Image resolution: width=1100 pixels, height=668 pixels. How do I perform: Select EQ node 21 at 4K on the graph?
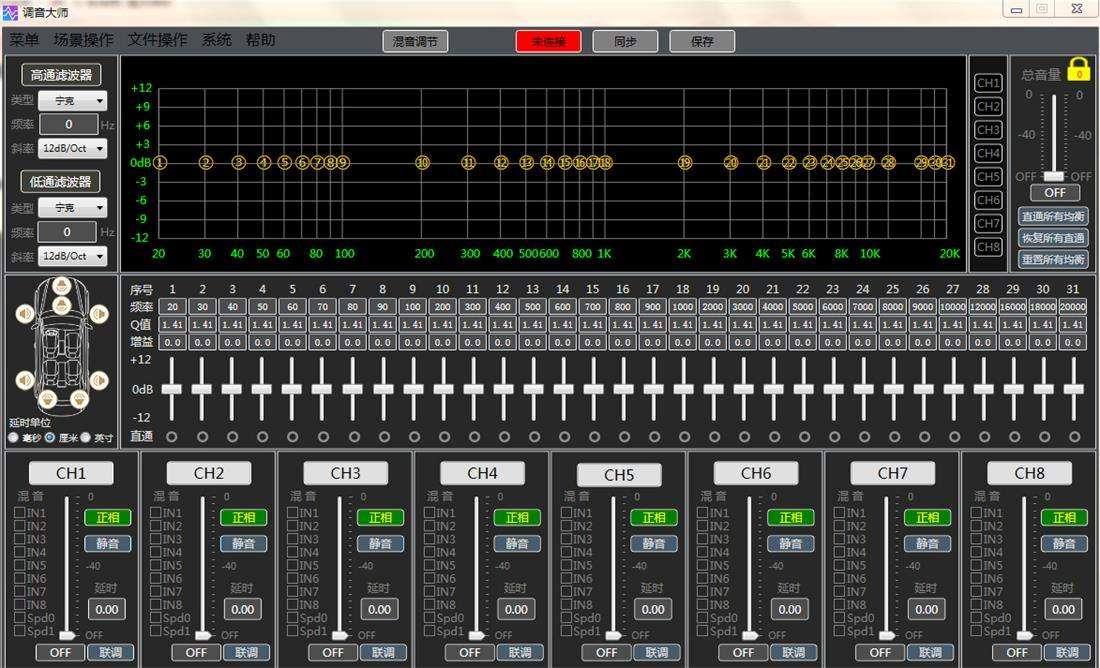[x=764, y=163]
